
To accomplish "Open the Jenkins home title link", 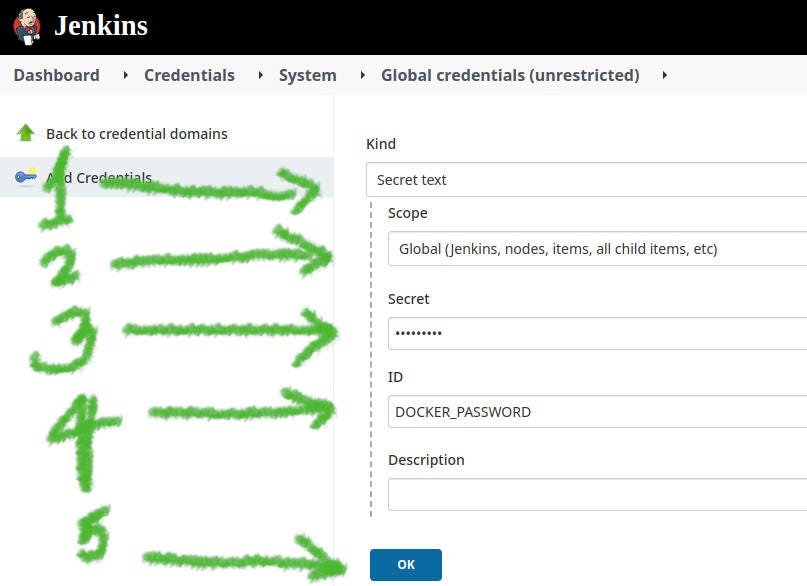I will [101, 26].
